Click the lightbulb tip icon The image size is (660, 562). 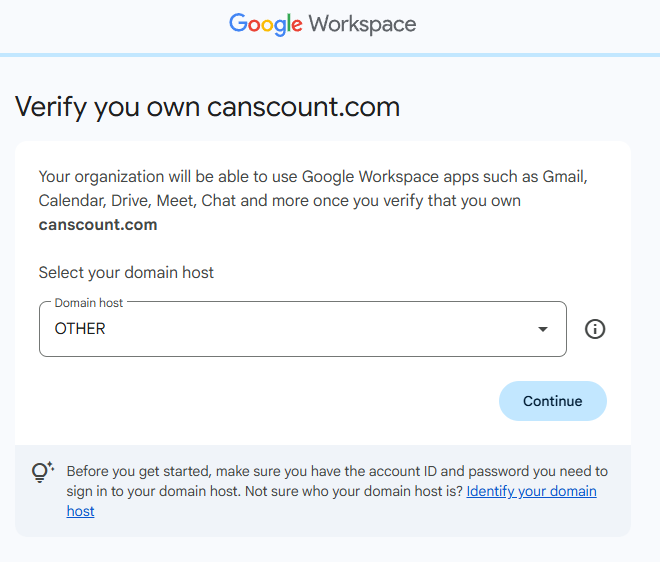pos(43,472)
